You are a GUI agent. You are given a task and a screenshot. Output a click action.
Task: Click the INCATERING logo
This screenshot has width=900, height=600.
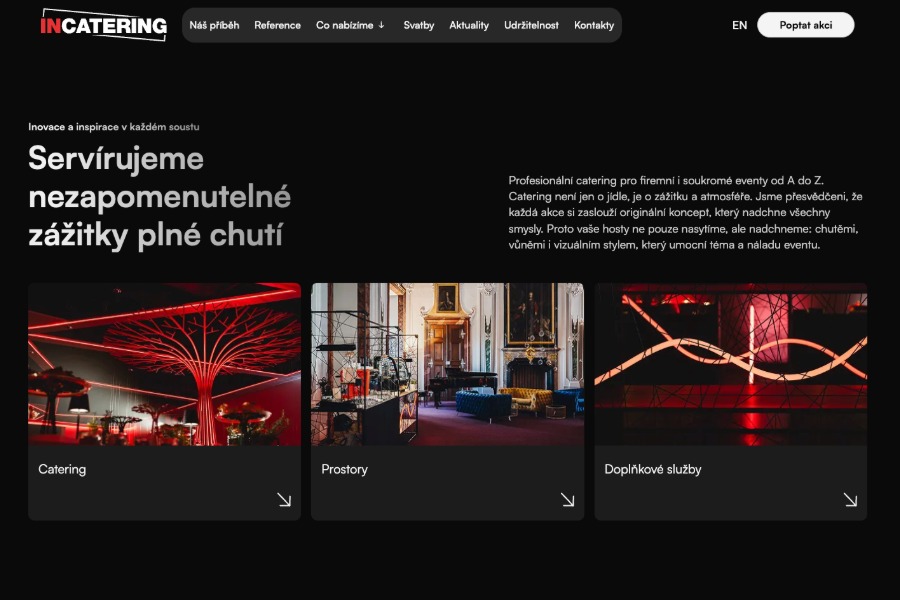104,25
